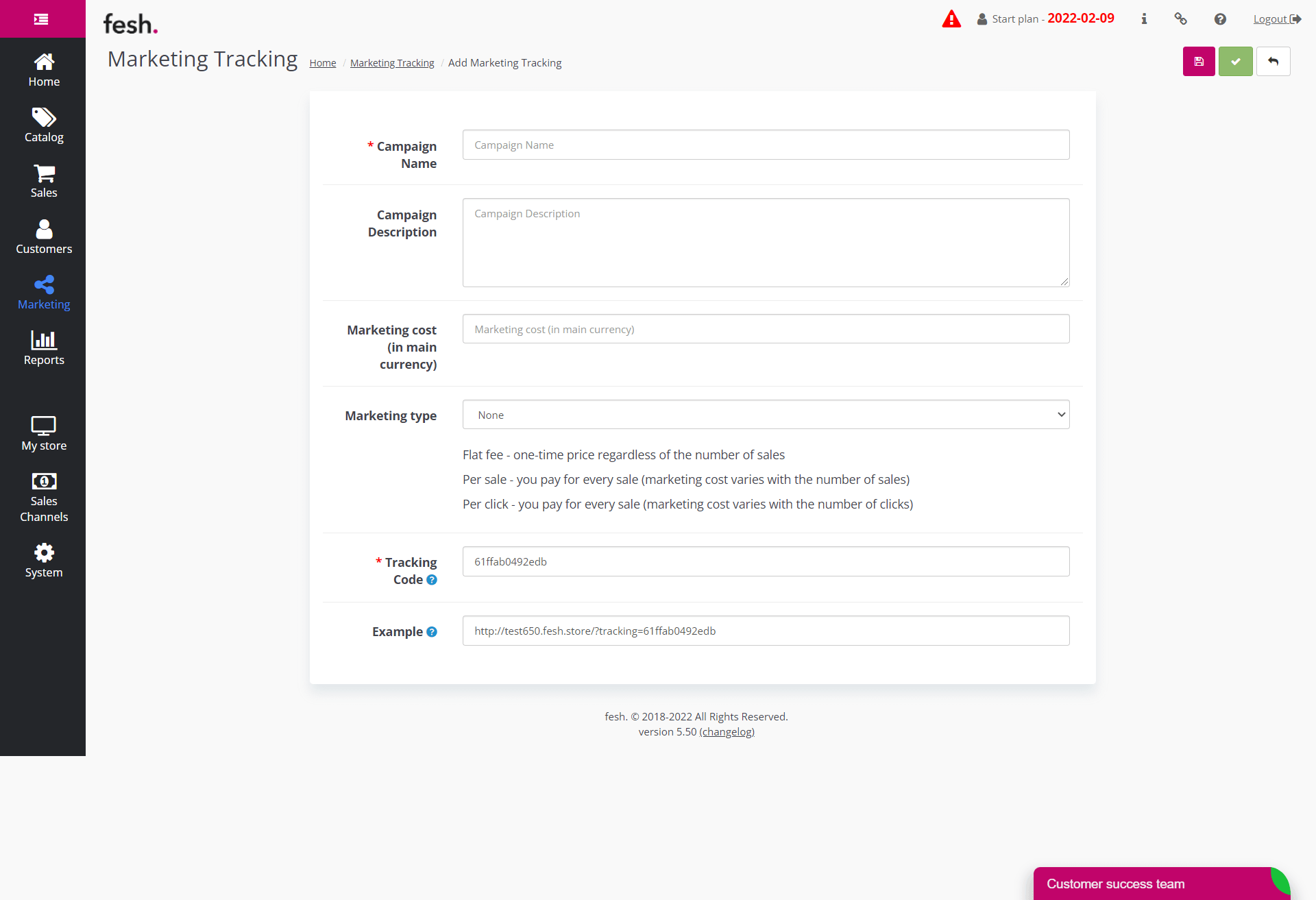
Task: Focus the Campaign Name input field
Action: (766, 145)
